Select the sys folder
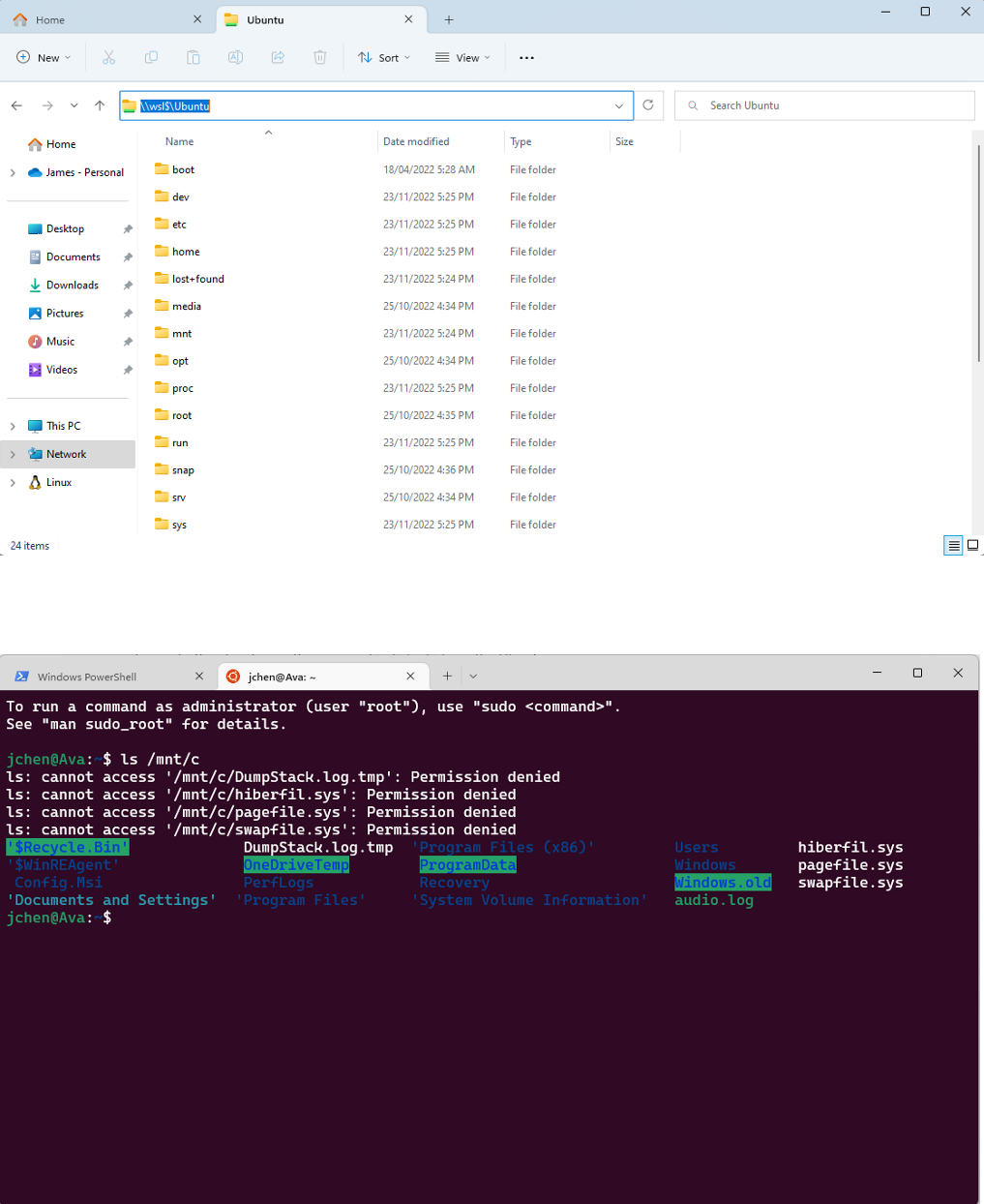This screenshot has width=984, height=1204. coord(179,525)
